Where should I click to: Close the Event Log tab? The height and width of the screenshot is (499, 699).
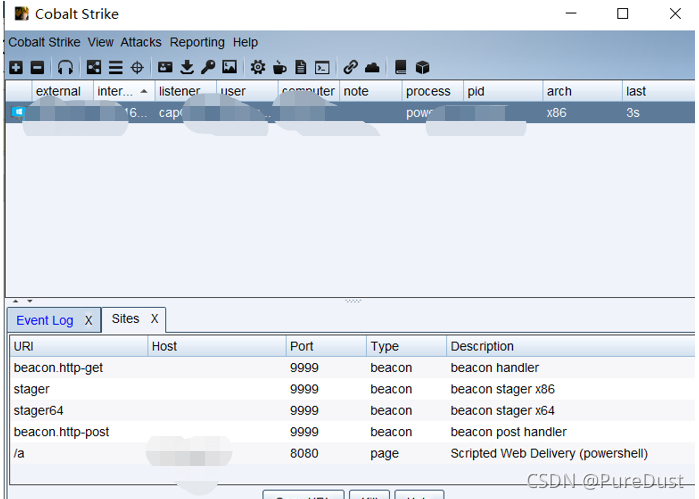point(88,321)
